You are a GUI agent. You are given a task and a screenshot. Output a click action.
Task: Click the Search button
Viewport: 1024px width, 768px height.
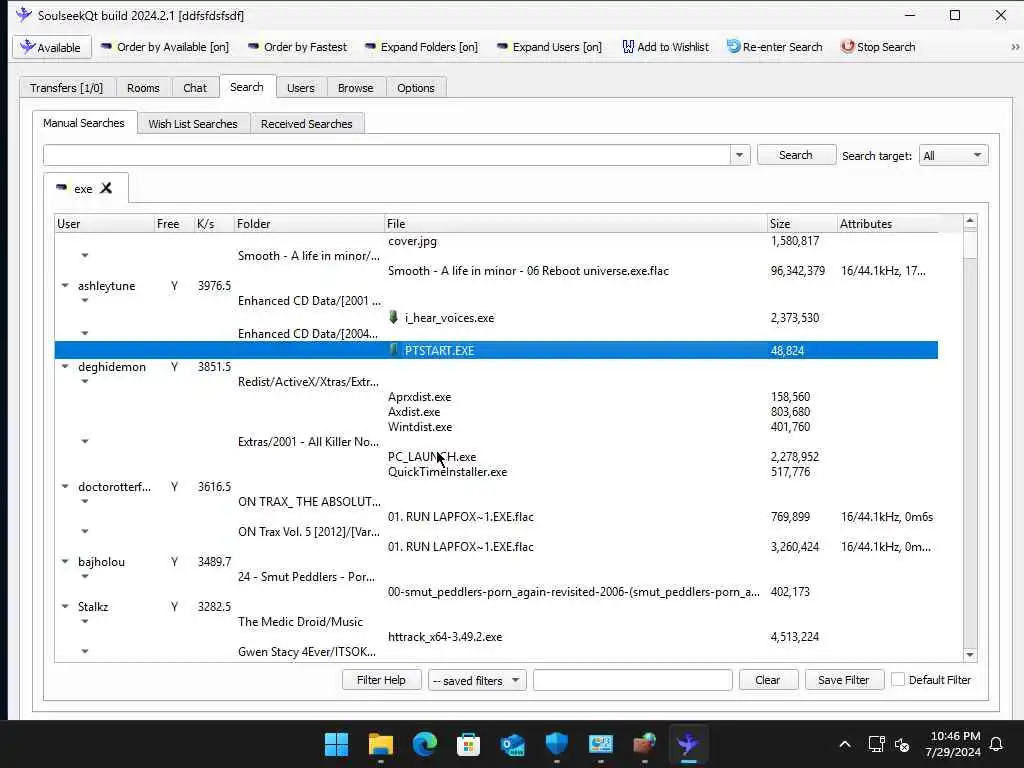pos(796,155)
